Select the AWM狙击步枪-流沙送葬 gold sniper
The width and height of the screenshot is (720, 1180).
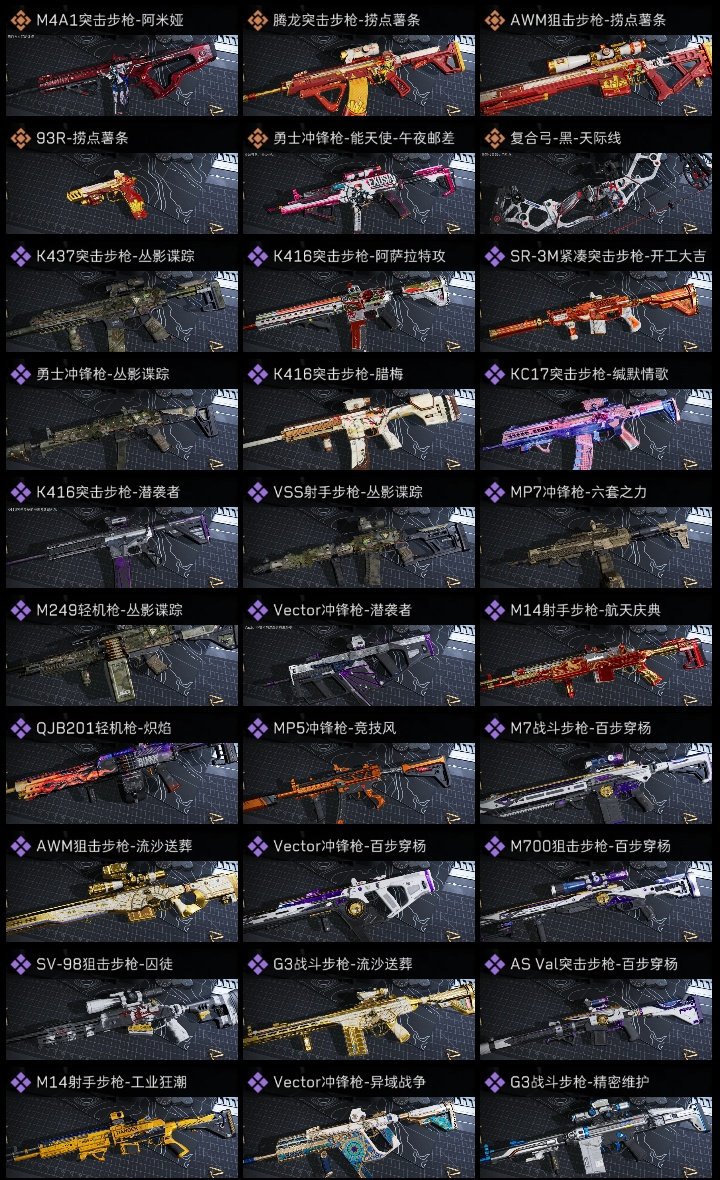122,902
